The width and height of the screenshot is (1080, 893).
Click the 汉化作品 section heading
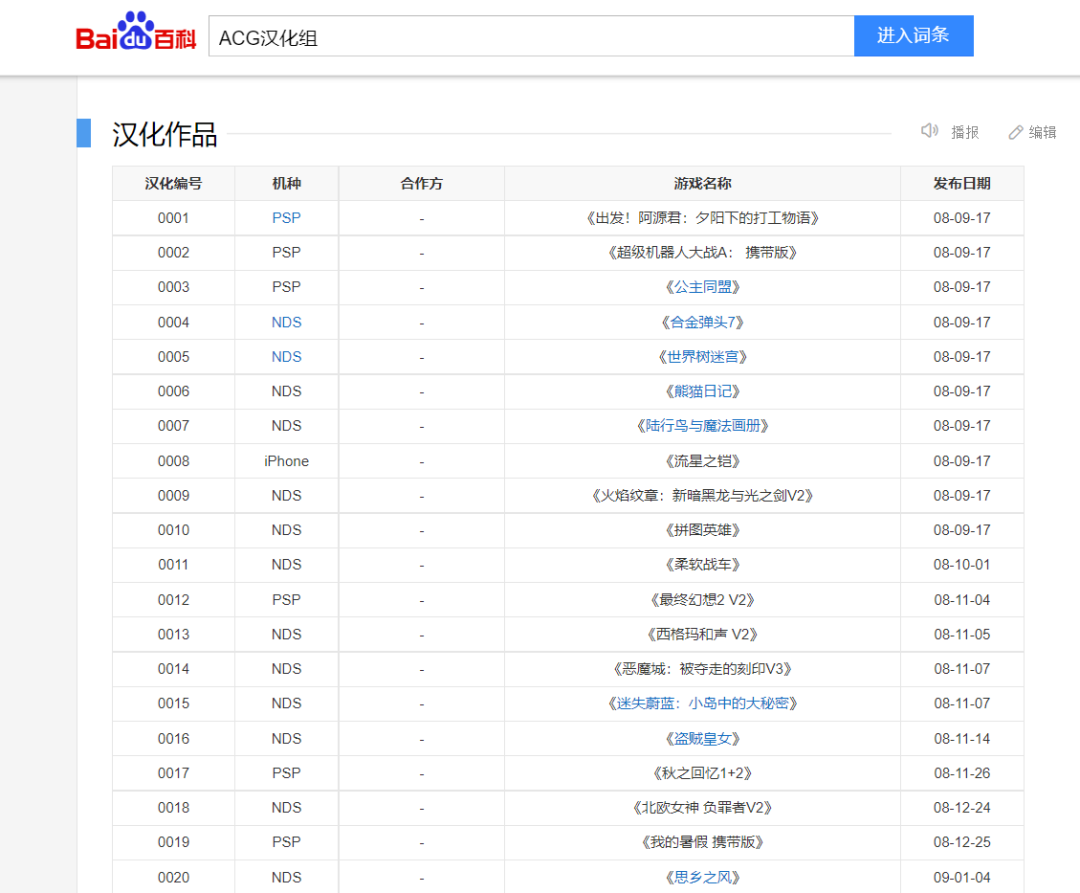click(165, 134)
